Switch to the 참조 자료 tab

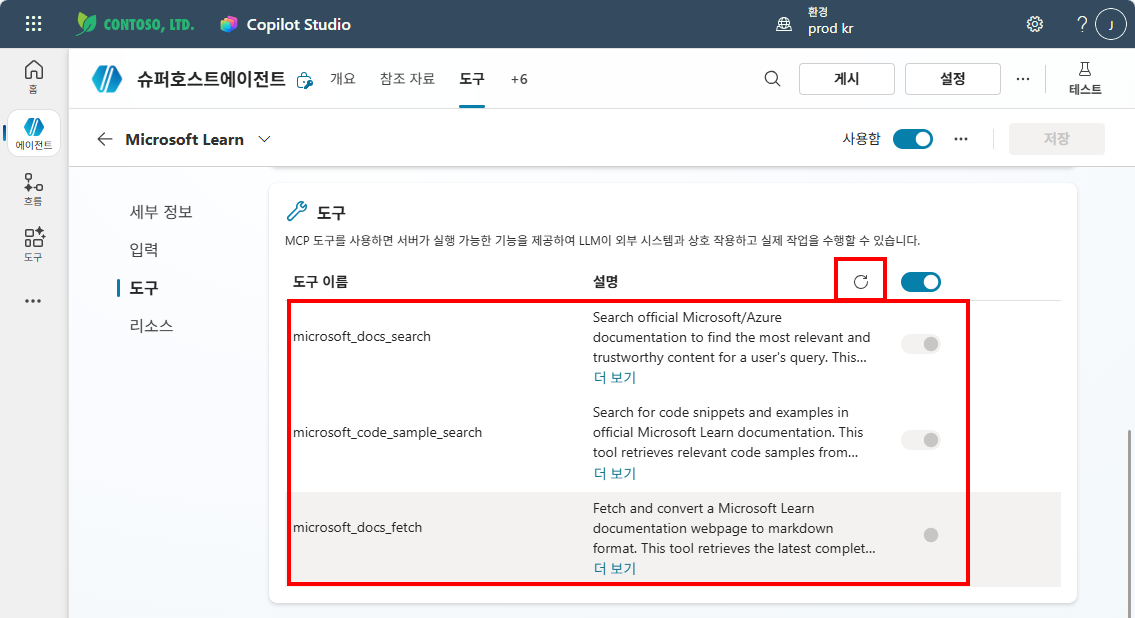point(408,79)
